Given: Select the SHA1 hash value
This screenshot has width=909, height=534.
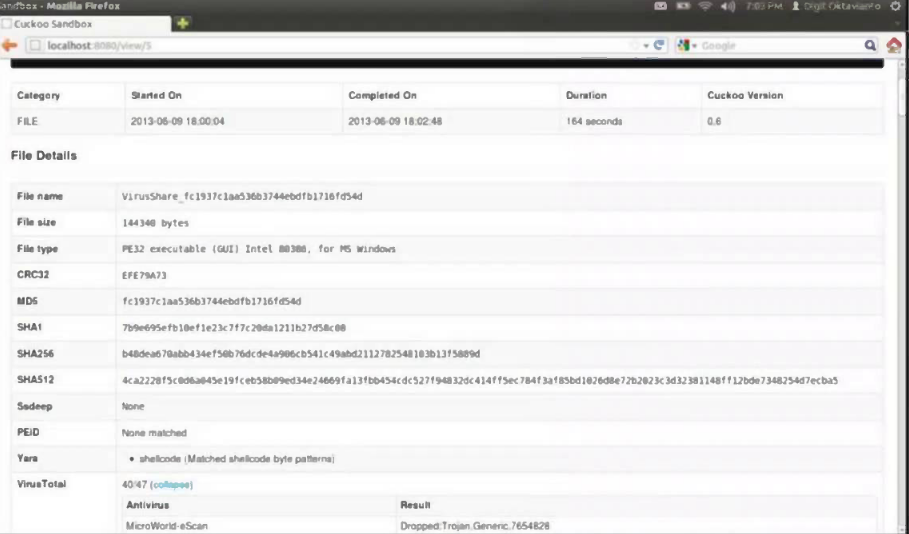Looking at the screenshot, I should point(234,328).
